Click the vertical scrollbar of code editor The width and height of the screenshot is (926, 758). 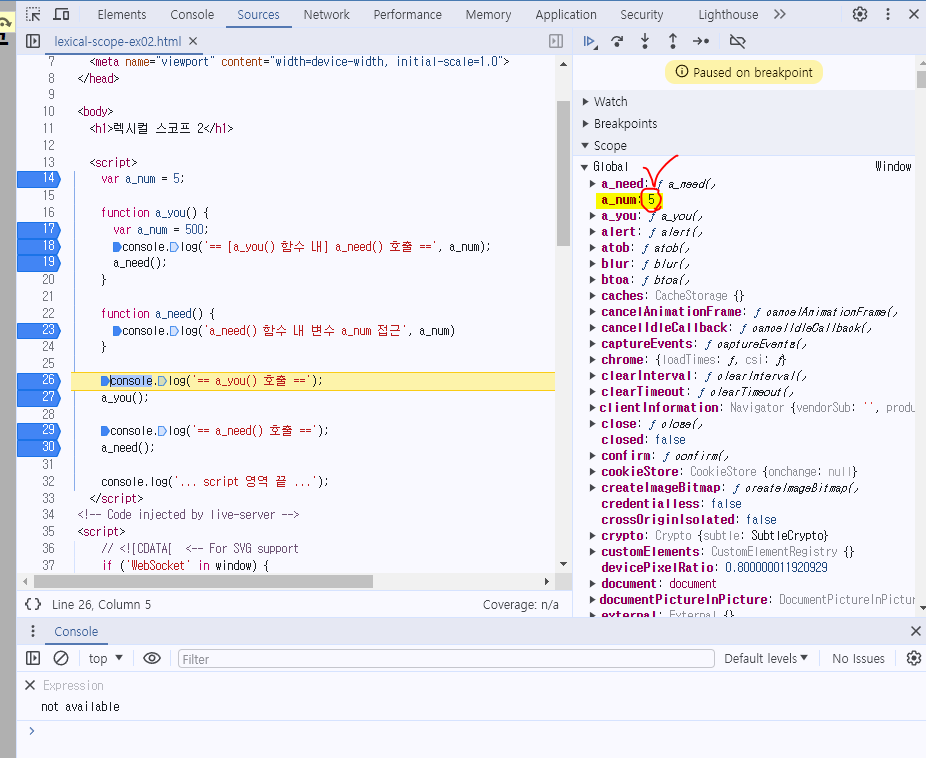pos(563,173)
